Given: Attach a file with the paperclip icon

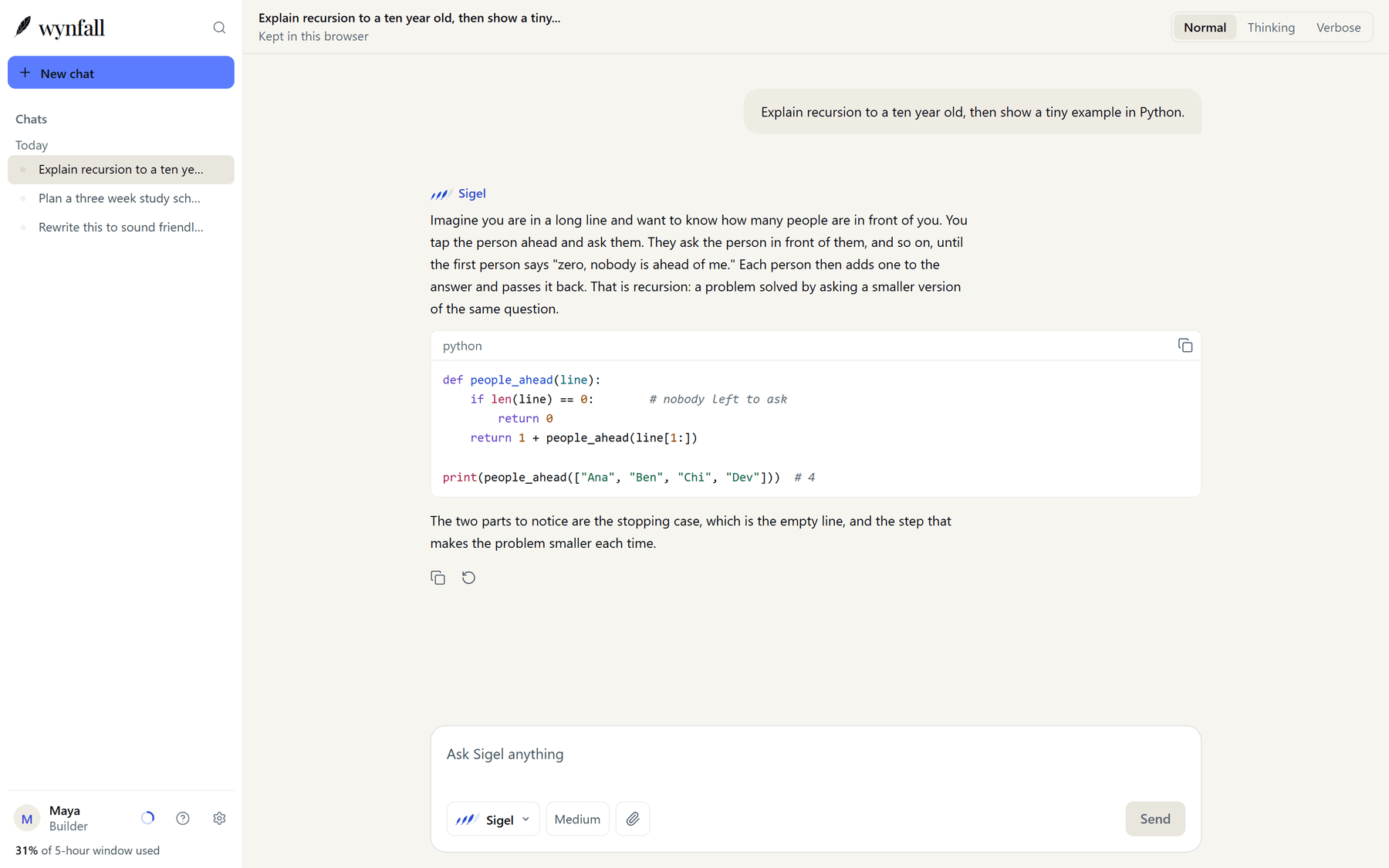Looking at the screenshot, I should click(633, 819).
